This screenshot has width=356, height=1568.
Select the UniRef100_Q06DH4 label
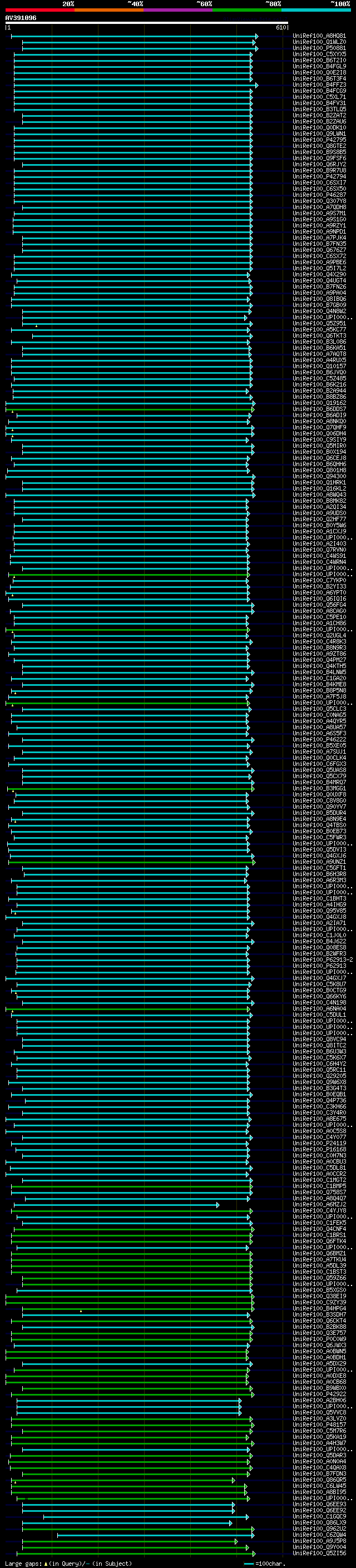click(319, 433)
